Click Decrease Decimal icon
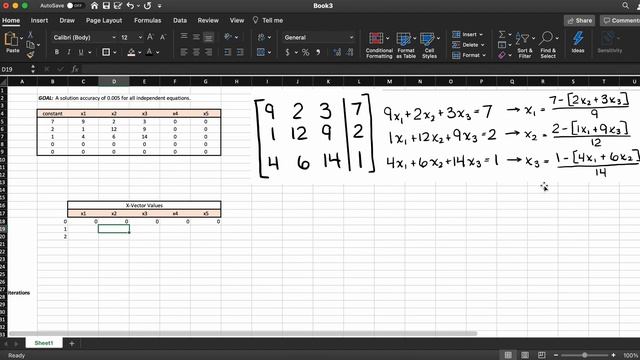Screen dimensions: 640x360 pyautogui.click(x=349, y=52)
